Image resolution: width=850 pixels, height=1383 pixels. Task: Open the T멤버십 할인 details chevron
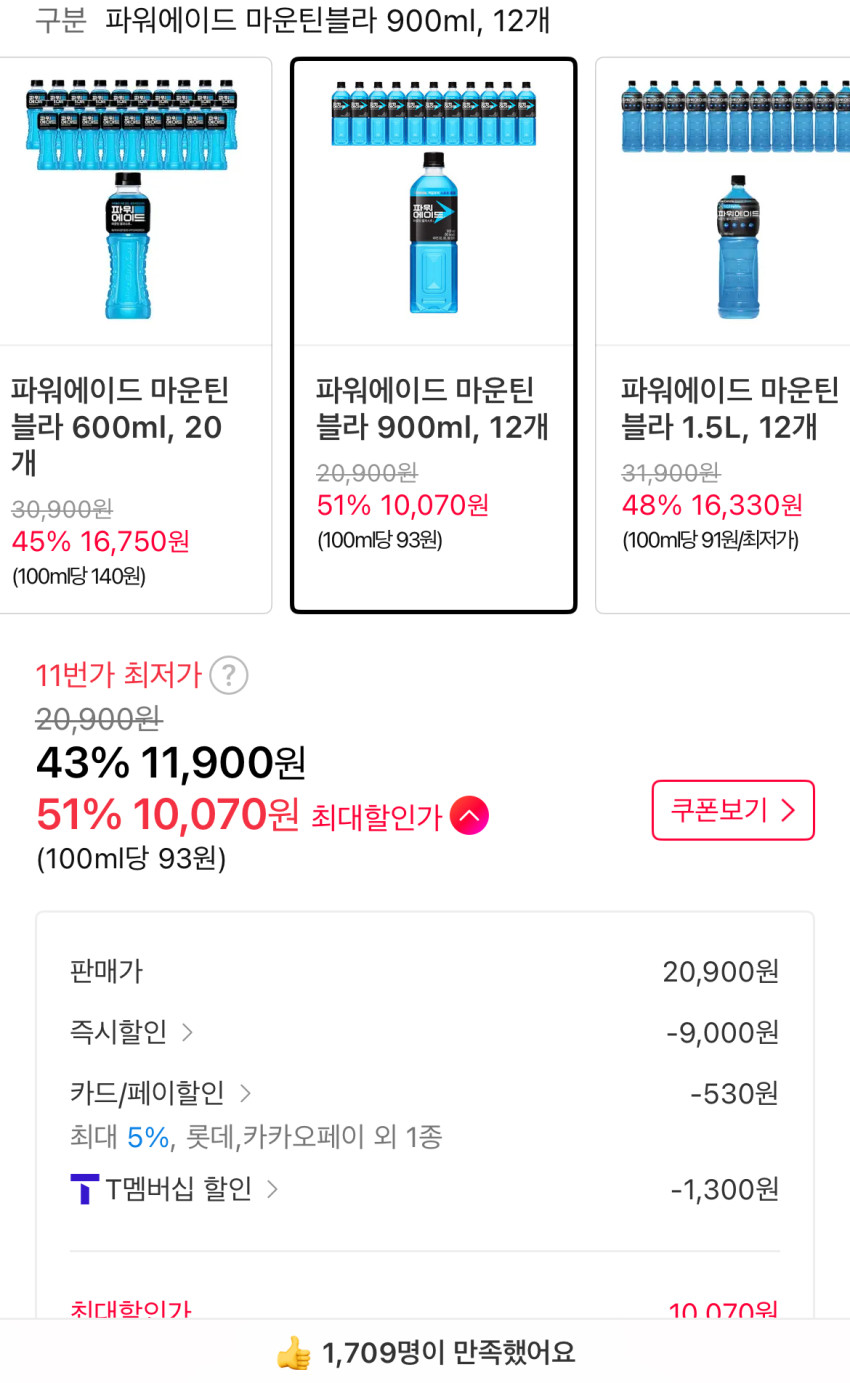click(272, 1189)
